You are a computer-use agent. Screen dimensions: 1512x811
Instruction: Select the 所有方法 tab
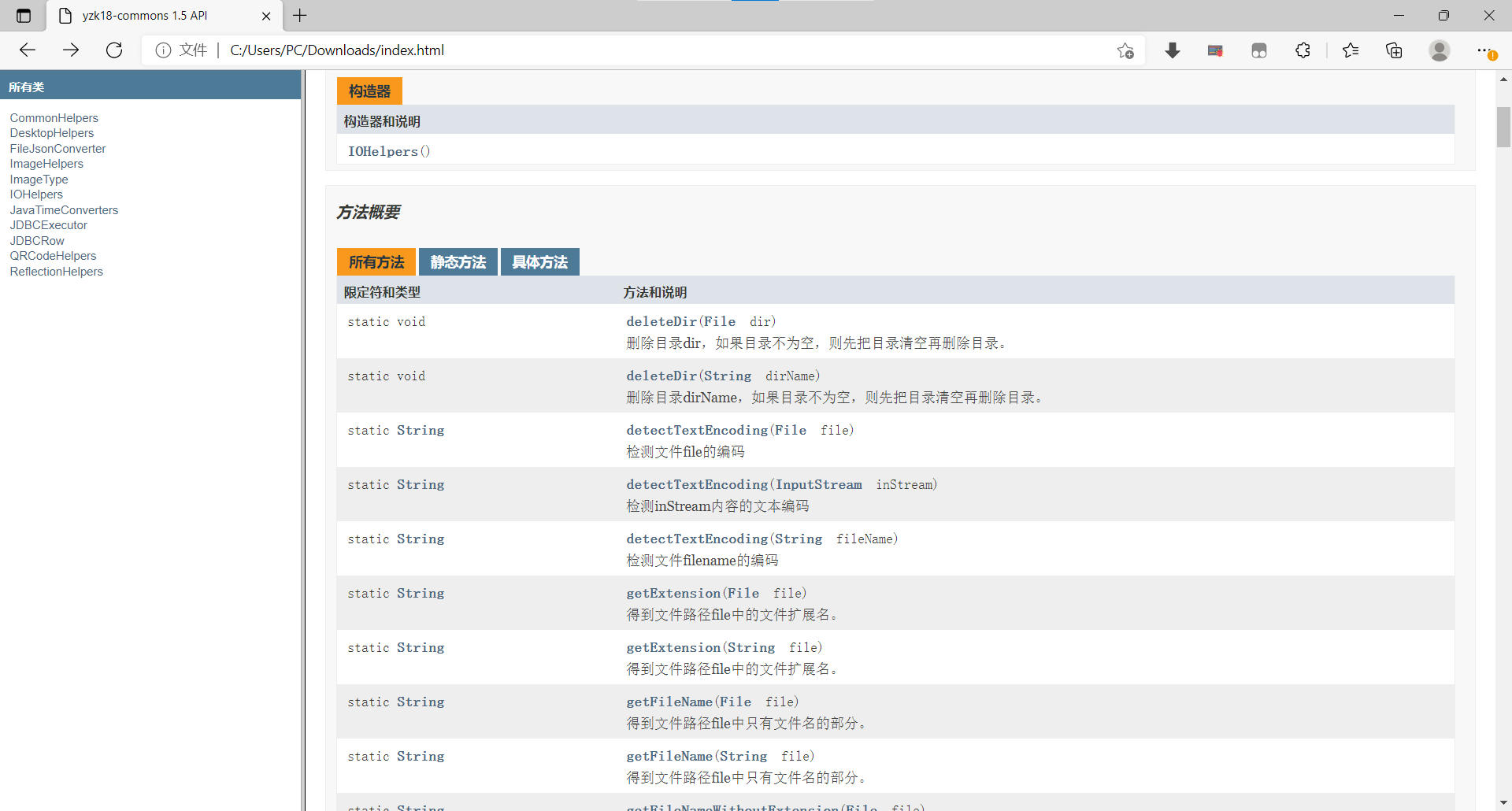pyautogui.click(x=376, y=261)
